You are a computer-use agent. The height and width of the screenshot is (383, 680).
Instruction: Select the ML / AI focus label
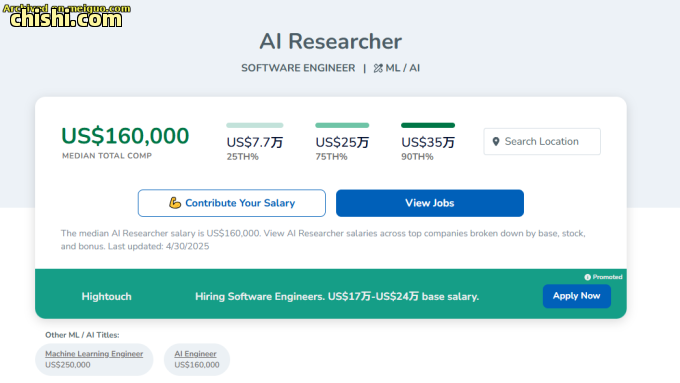(402, 68)
